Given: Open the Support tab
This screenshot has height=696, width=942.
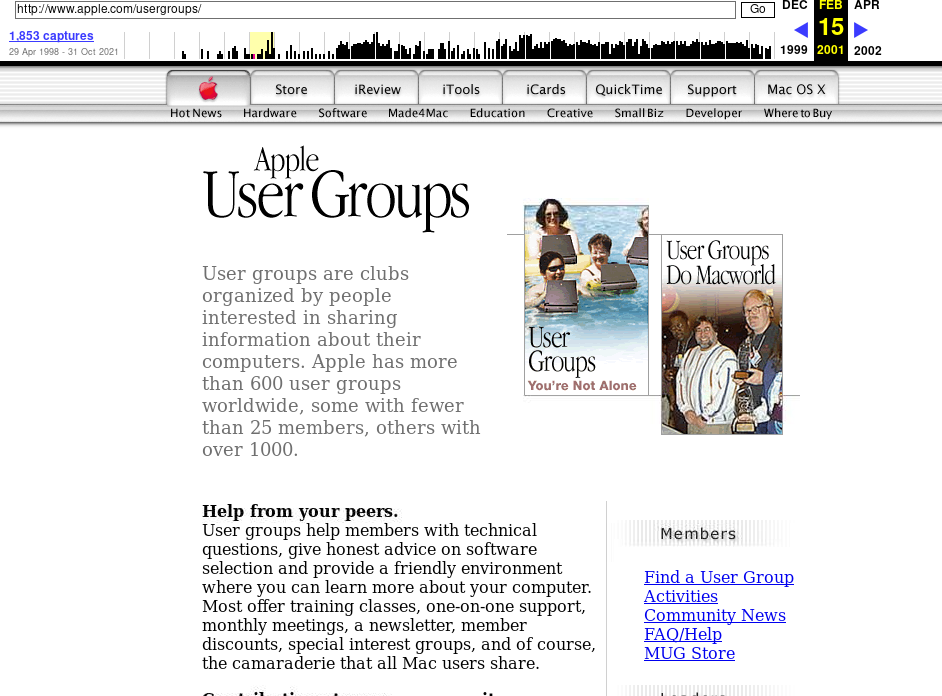Looking at the screenshot, I should pyautogui.click(x=712, y=89).
